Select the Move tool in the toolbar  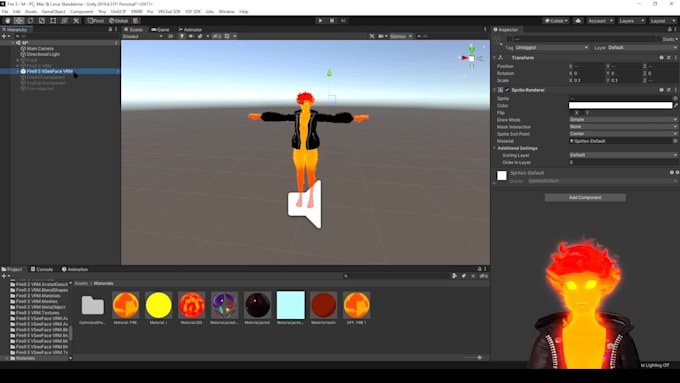(19, 20)
